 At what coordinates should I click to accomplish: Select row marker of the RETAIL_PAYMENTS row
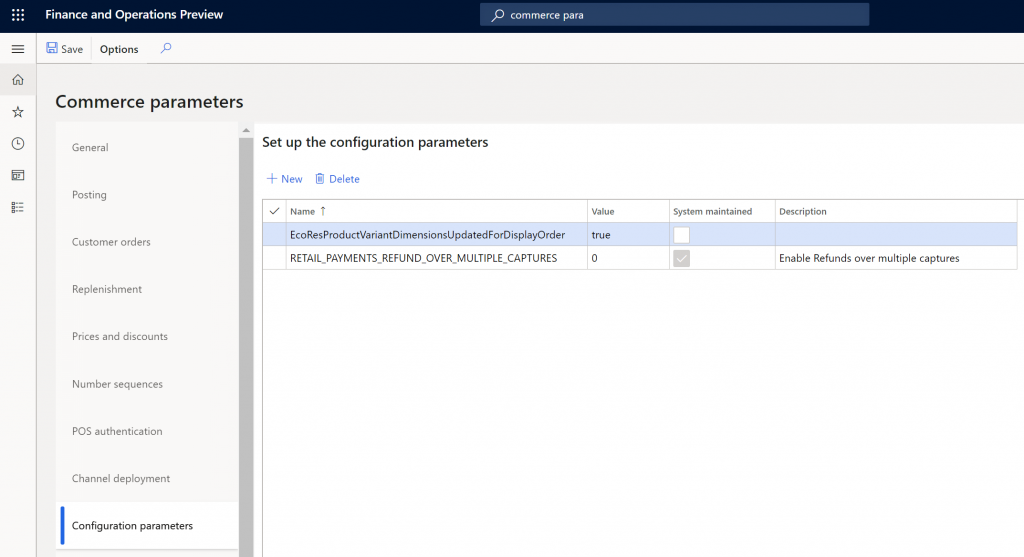[x=274, y=258]
